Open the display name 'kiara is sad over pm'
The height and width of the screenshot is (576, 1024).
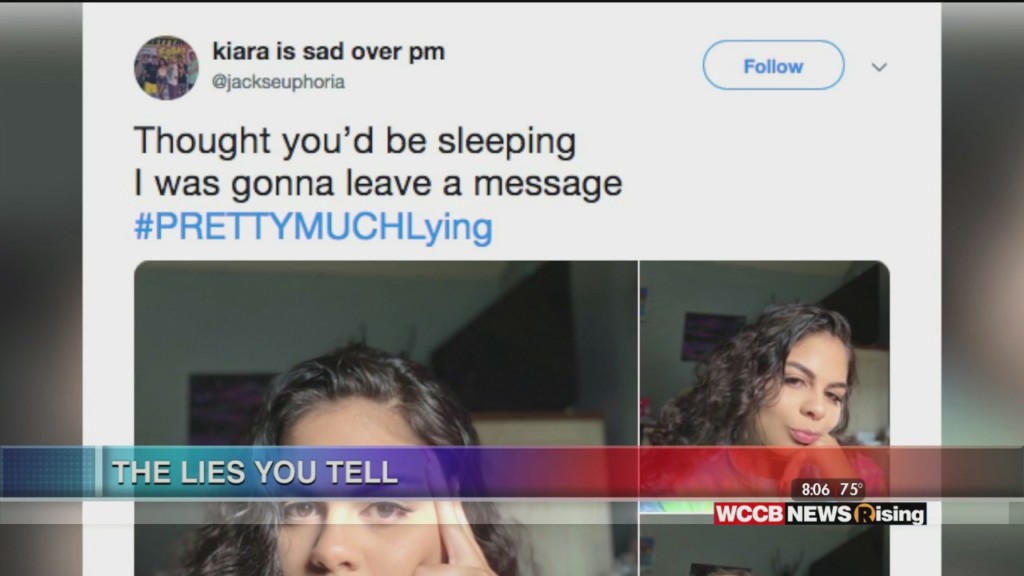click(328, 52)
